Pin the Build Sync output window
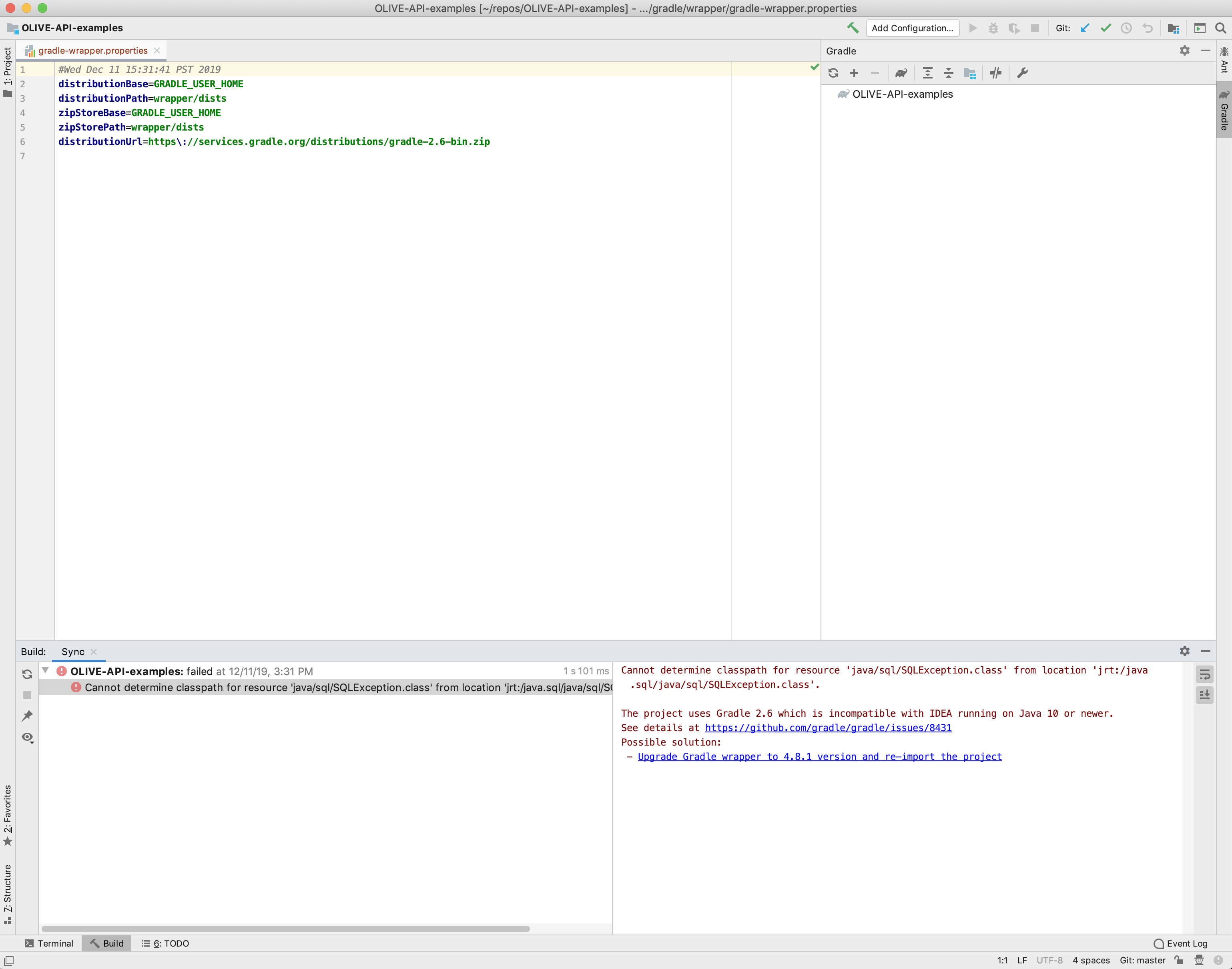 [27, 716]
